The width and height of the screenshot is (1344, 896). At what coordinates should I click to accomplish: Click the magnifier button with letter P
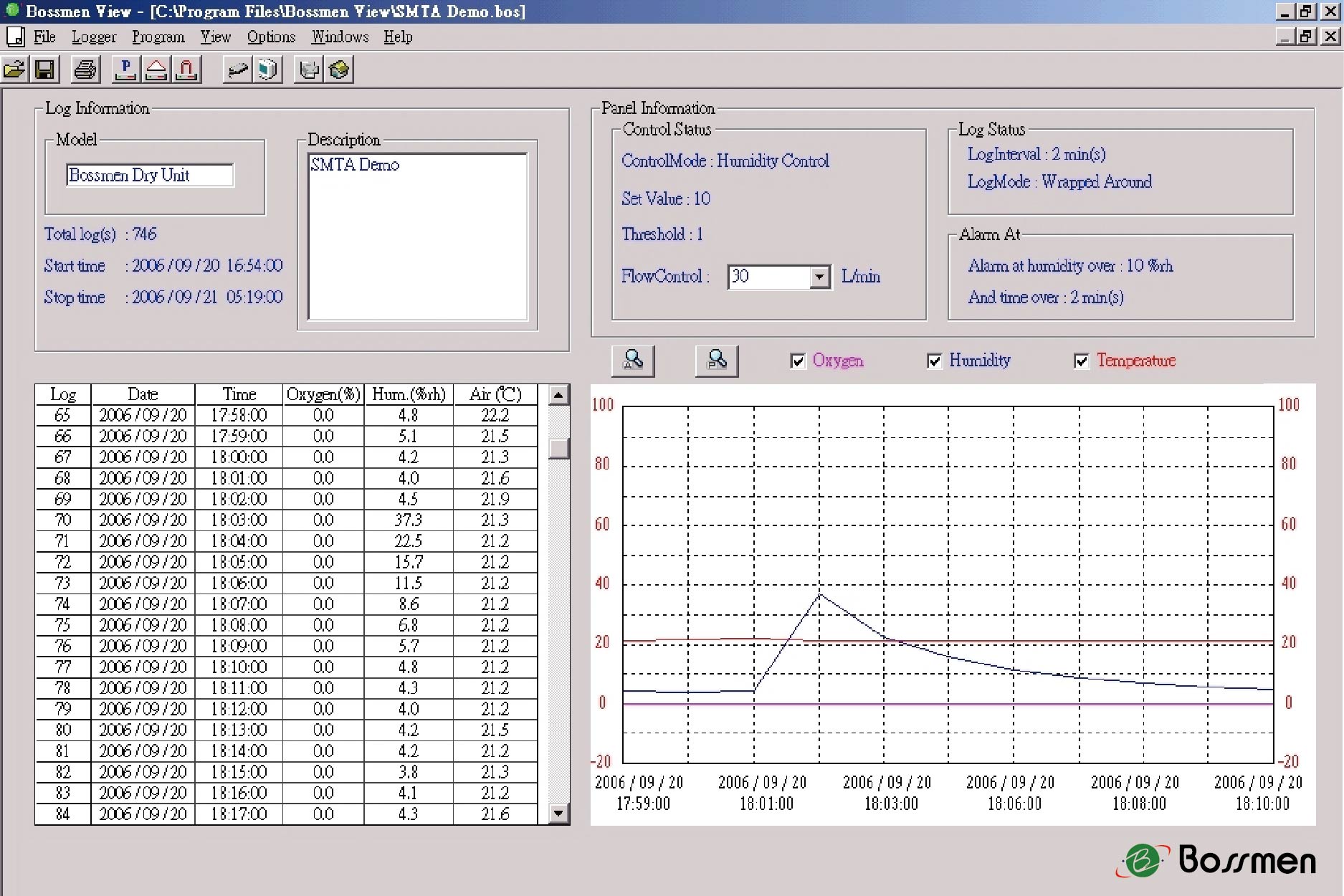click(716, 361)
